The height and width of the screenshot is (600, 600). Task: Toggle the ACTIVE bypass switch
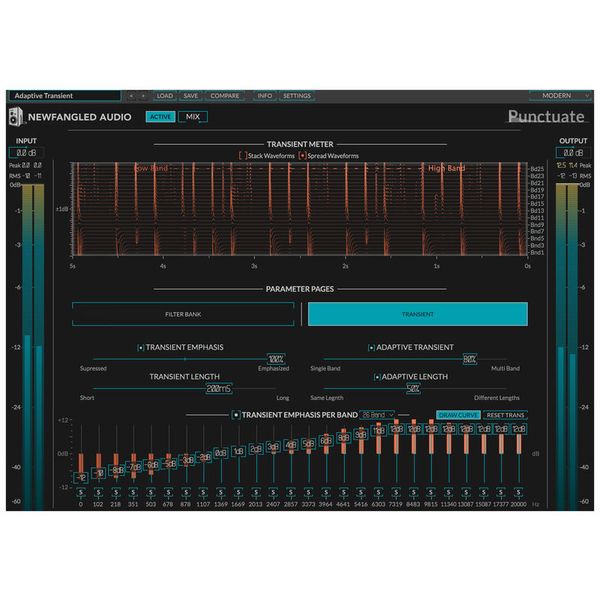pos(160,117)
